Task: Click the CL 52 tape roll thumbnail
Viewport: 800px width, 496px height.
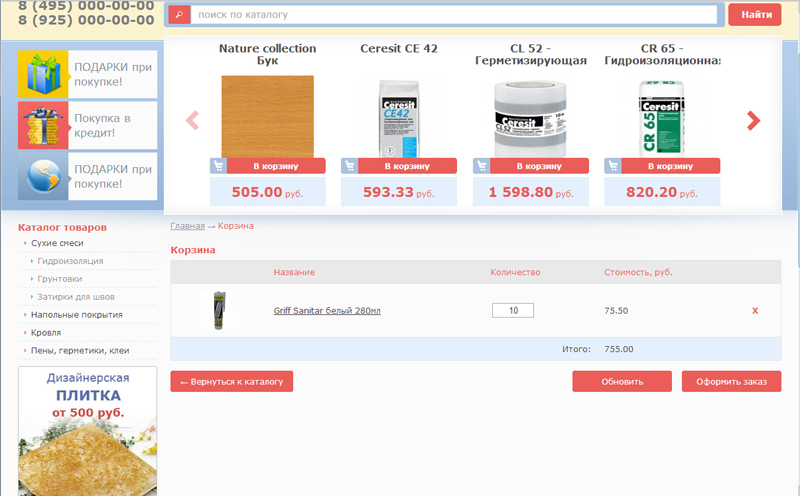Action: [x=531, y=119]
